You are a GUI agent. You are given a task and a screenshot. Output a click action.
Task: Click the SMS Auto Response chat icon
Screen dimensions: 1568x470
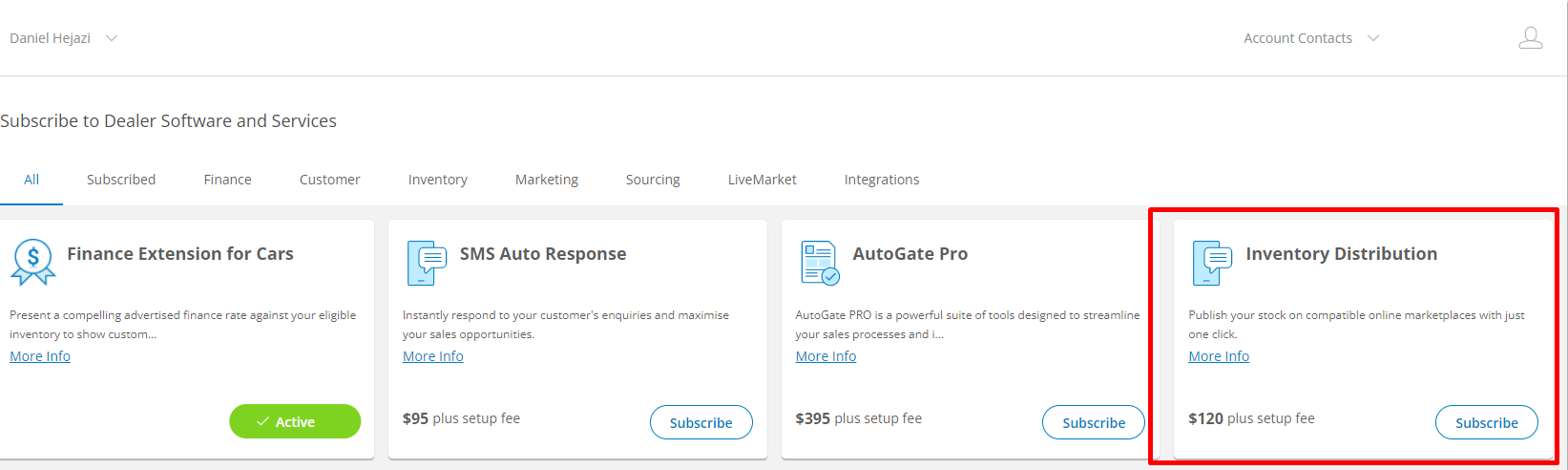point(427,263)
